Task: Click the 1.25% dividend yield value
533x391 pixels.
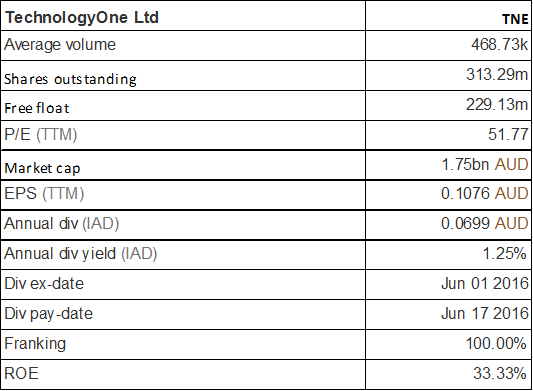Action: pos(505,253)
